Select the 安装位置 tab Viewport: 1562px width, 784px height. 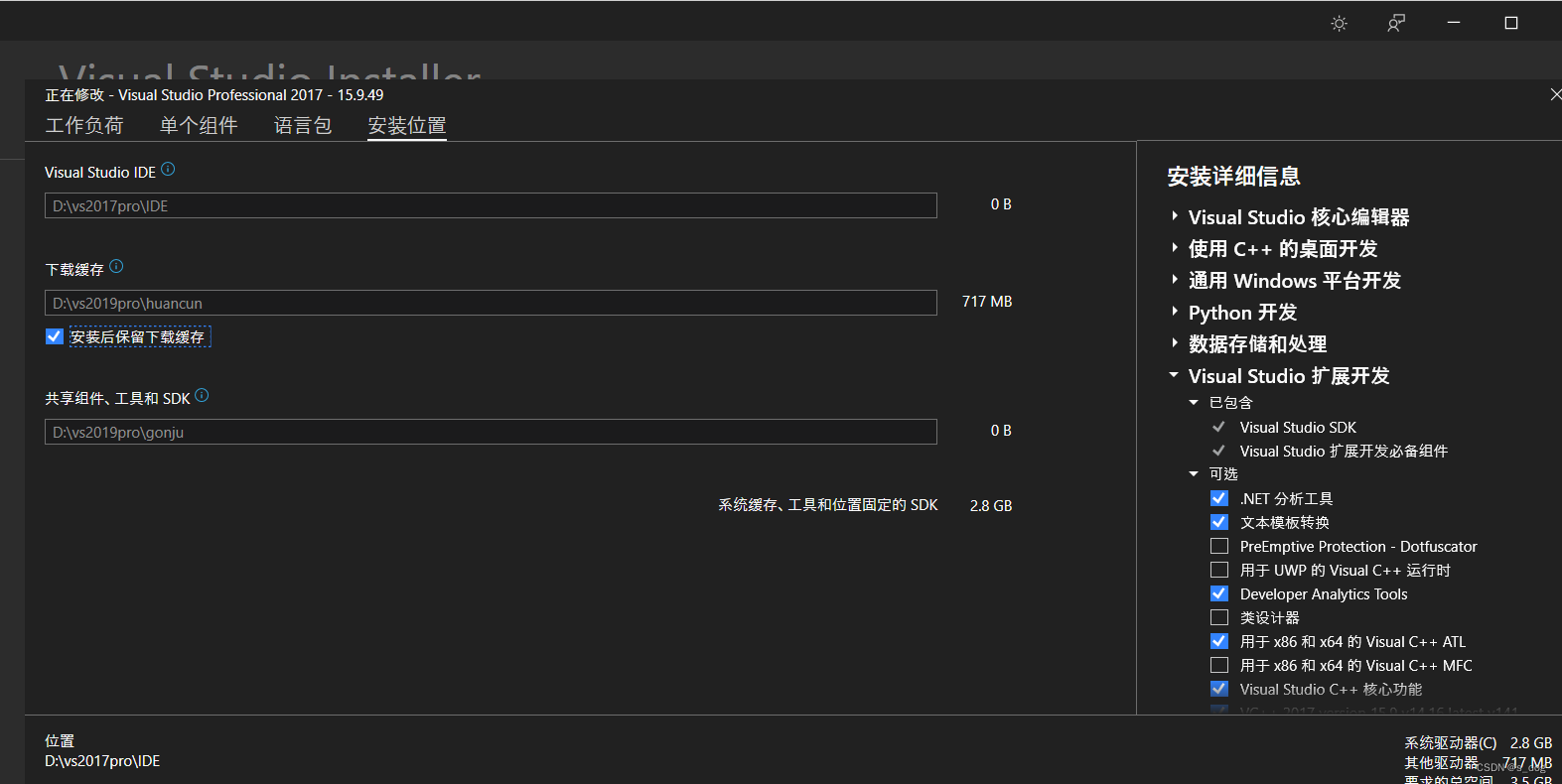tap(407, 125)
